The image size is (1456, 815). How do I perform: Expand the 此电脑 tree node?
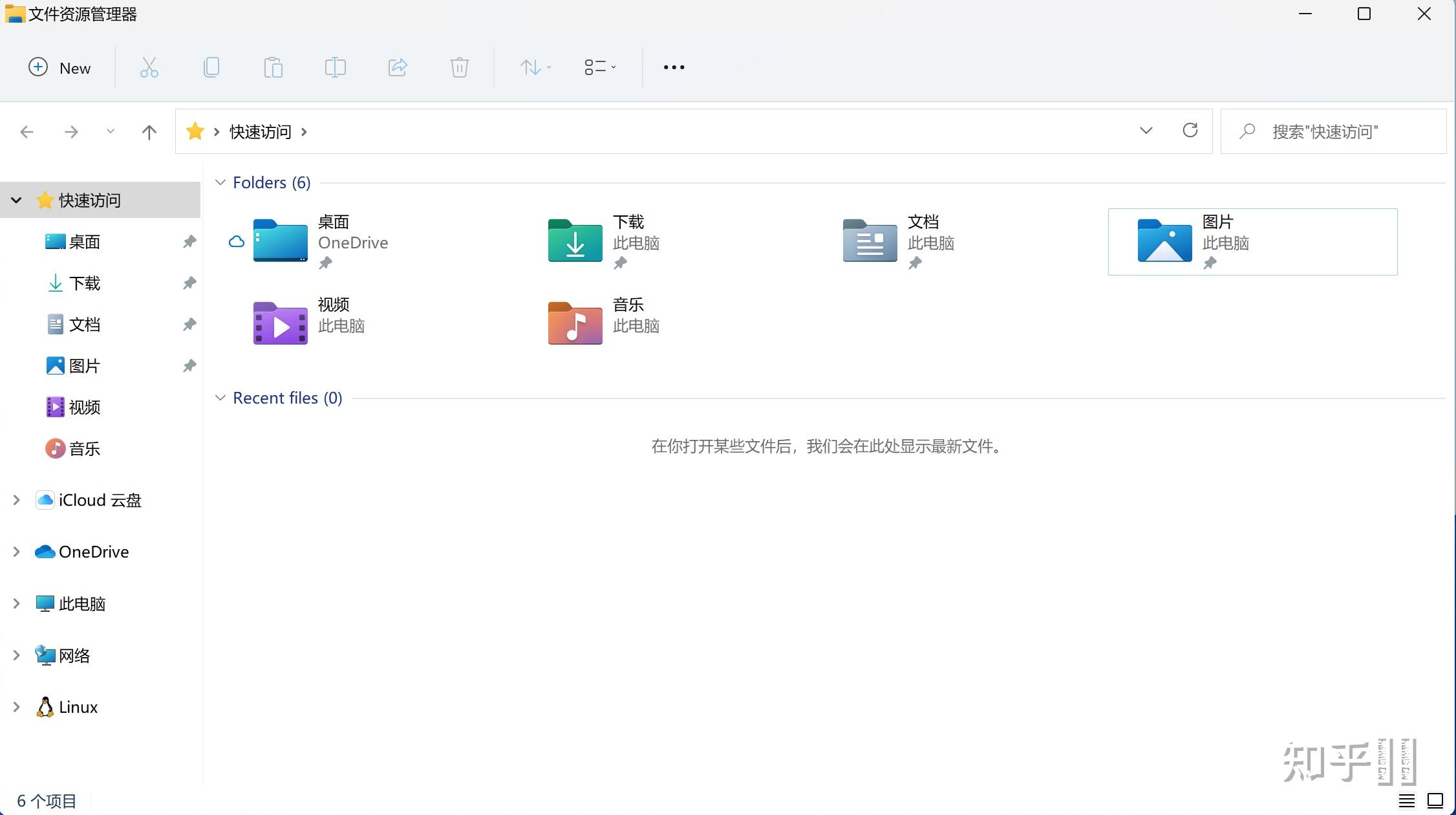[16, 603]
